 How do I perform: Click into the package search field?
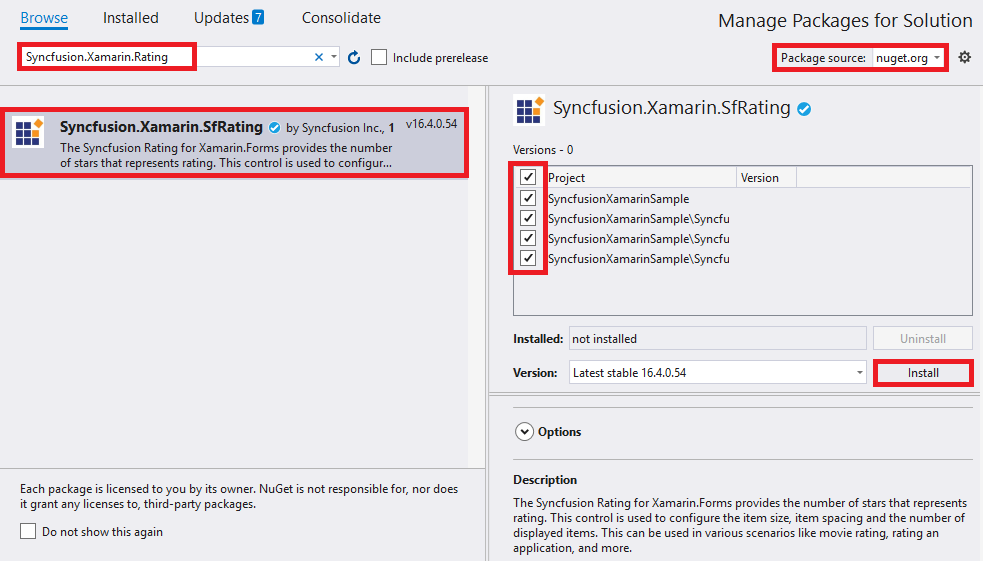tap(165, 58)
